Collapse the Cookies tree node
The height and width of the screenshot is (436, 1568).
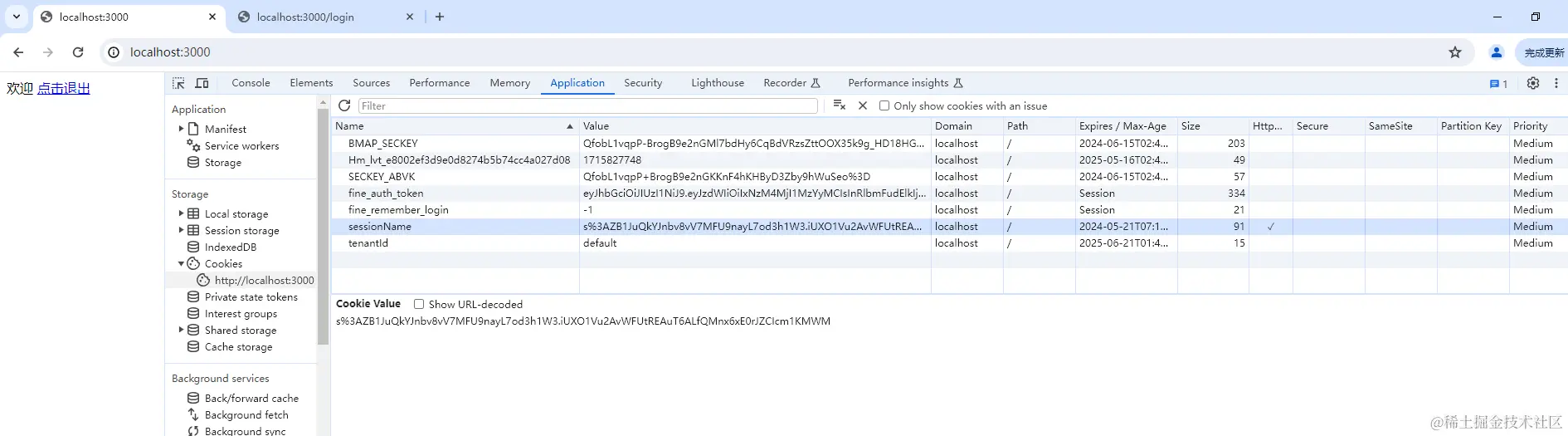(181, 263)
